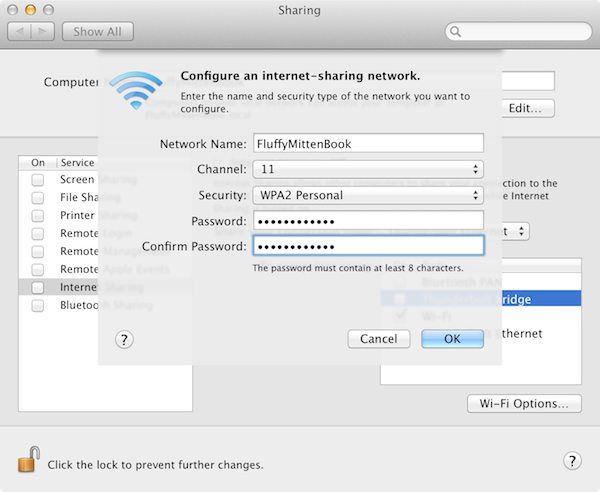This screenshot has height=492, width=600.
Task: Select the Internet Sharing service row
Action: [105, 287]
